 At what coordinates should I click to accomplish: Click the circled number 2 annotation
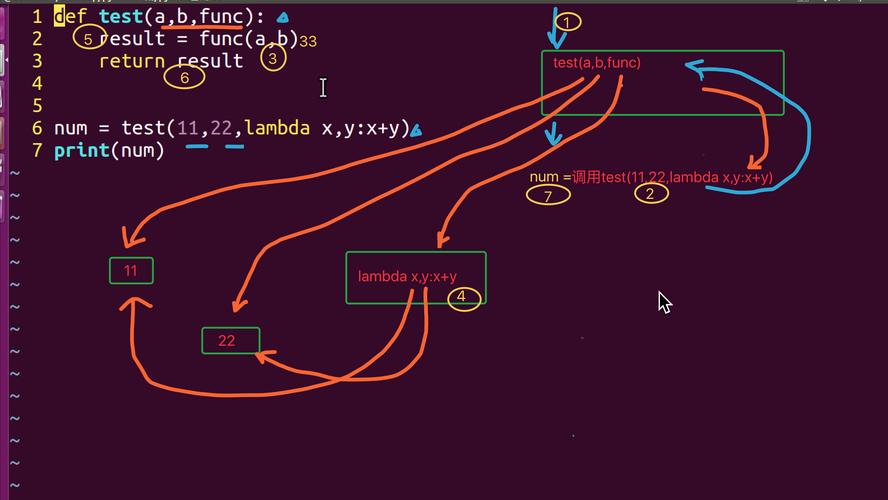(x=651, y=194)
